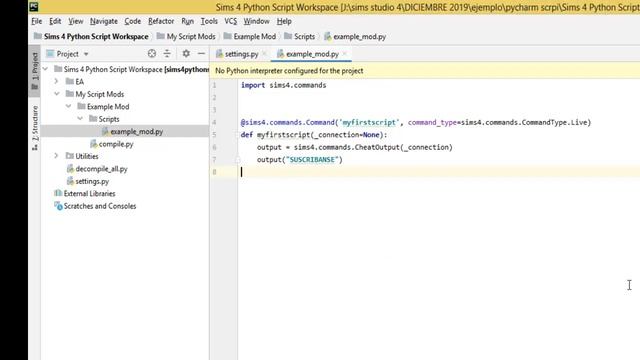This screenshot has height=360, width=640.
Task: Toggle the 1: Project side tab
Action: (x=35, y=71)
